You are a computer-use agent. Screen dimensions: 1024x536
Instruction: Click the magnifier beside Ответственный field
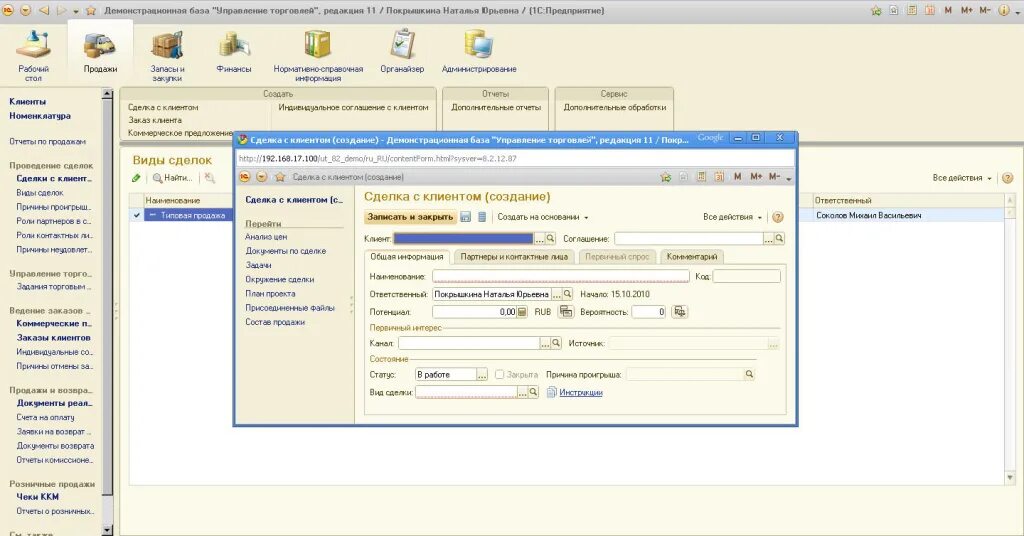[x=568, y=294]
